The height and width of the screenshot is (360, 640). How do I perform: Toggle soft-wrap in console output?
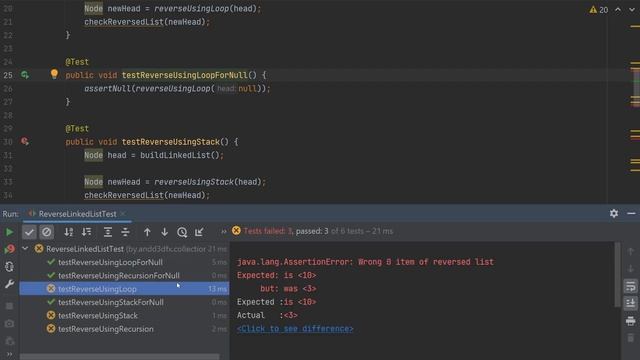(631, 286)
